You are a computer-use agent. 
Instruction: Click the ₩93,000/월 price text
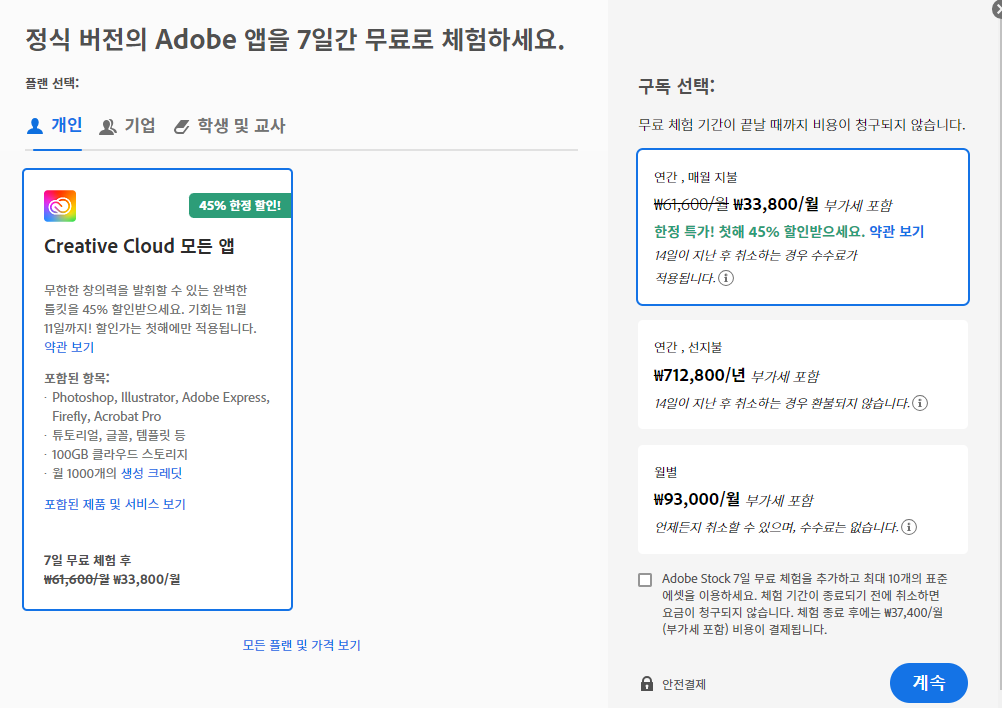[697, 499]
